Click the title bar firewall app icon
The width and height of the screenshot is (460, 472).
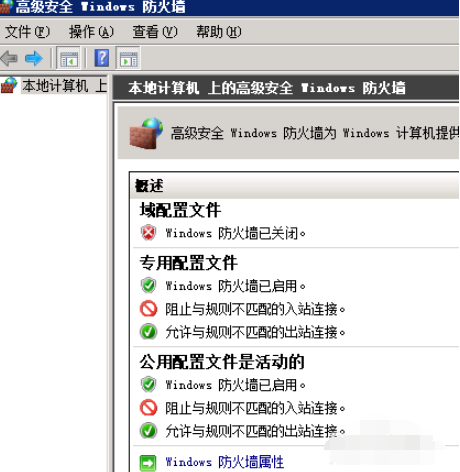6,7
